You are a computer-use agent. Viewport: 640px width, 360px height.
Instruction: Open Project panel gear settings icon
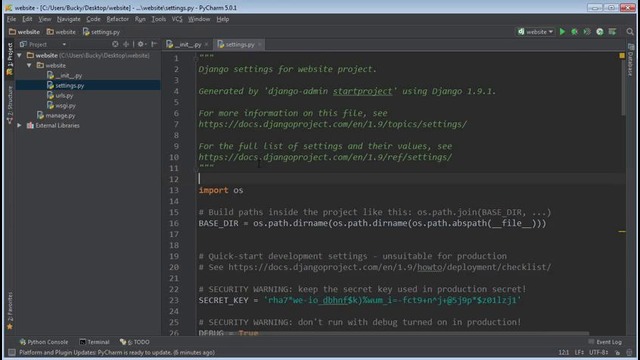click(141, 44)
